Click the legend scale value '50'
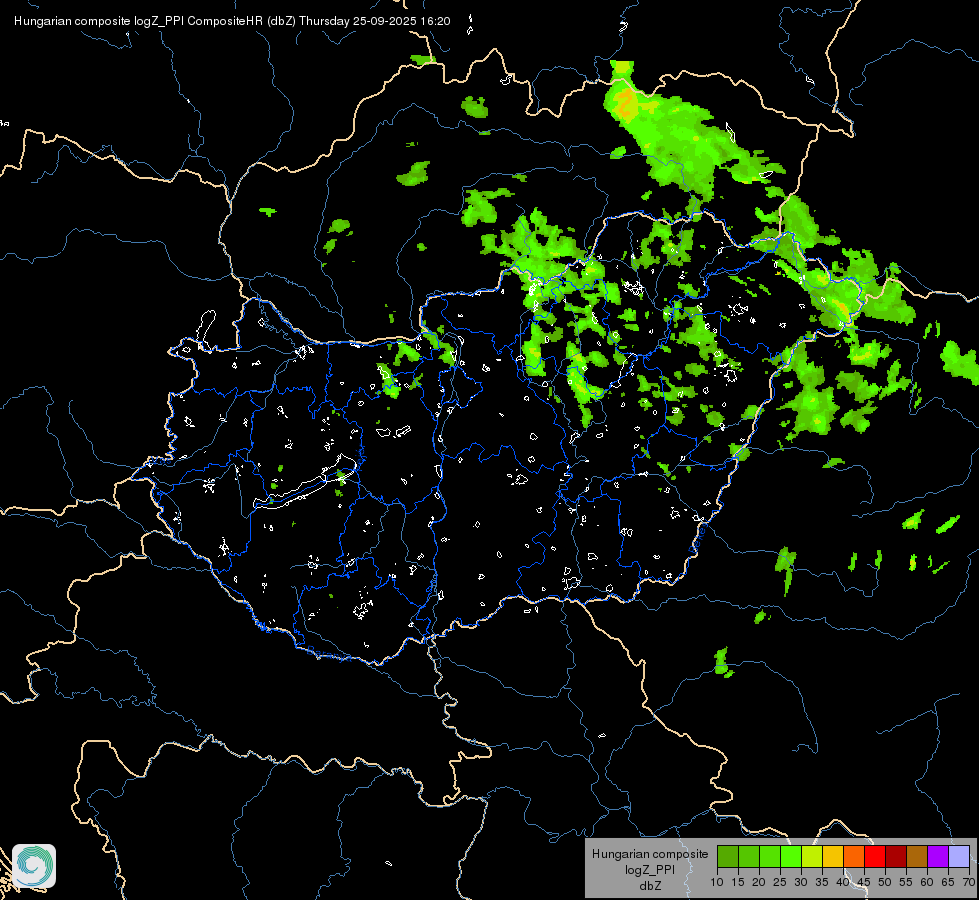 tap(885, 883)
